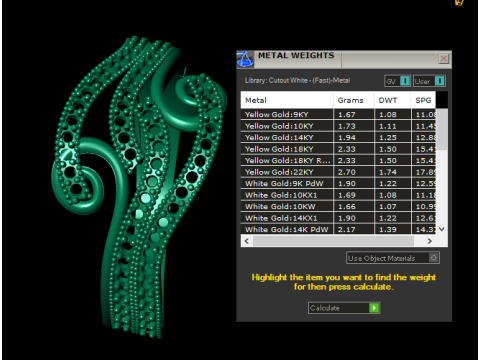The height and width of the screenshot is (360, 480).
Task: Click the 1.74 DWT value
Action: pyautogui.click(x=388, y=172)
